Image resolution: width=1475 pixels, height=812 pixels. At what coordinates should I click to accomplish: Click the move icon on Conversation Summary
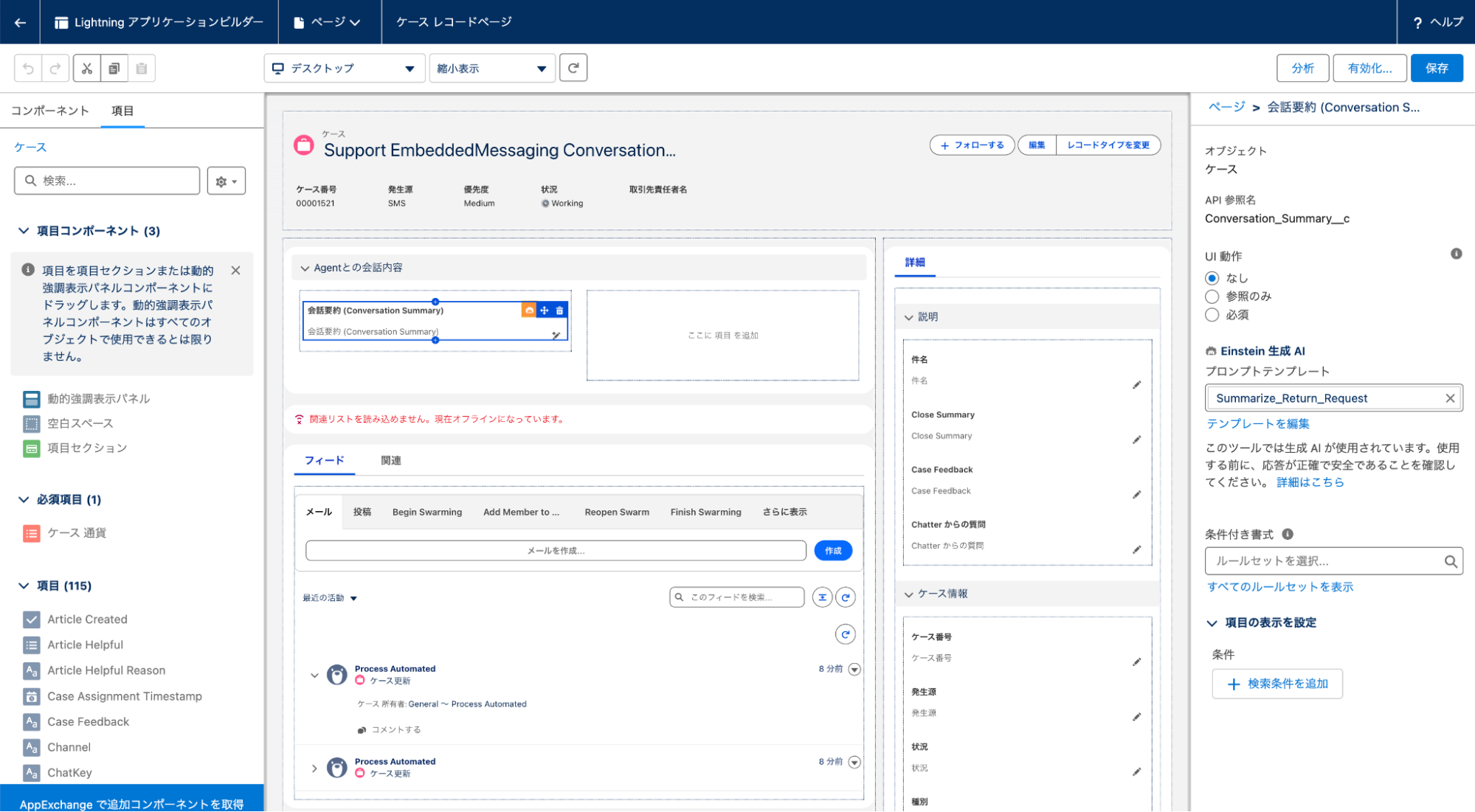pos(545,310)
